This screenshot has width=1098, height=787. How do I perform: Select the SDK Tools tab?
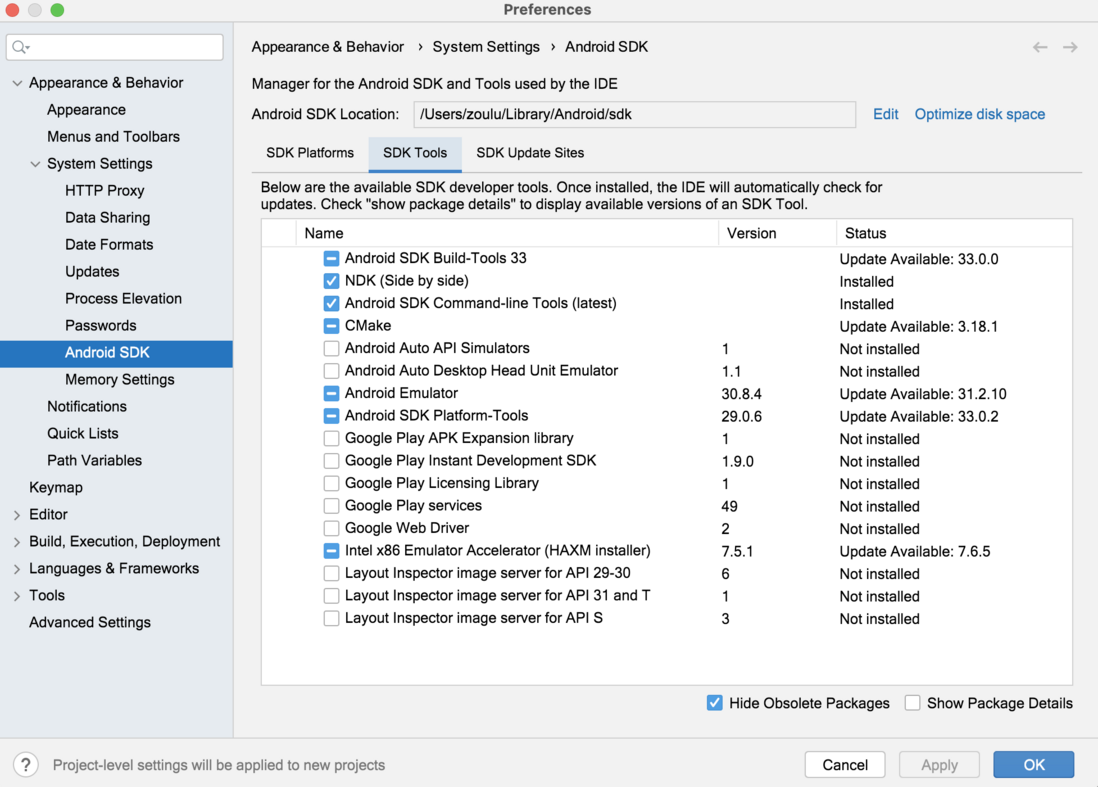pos(415,153)
